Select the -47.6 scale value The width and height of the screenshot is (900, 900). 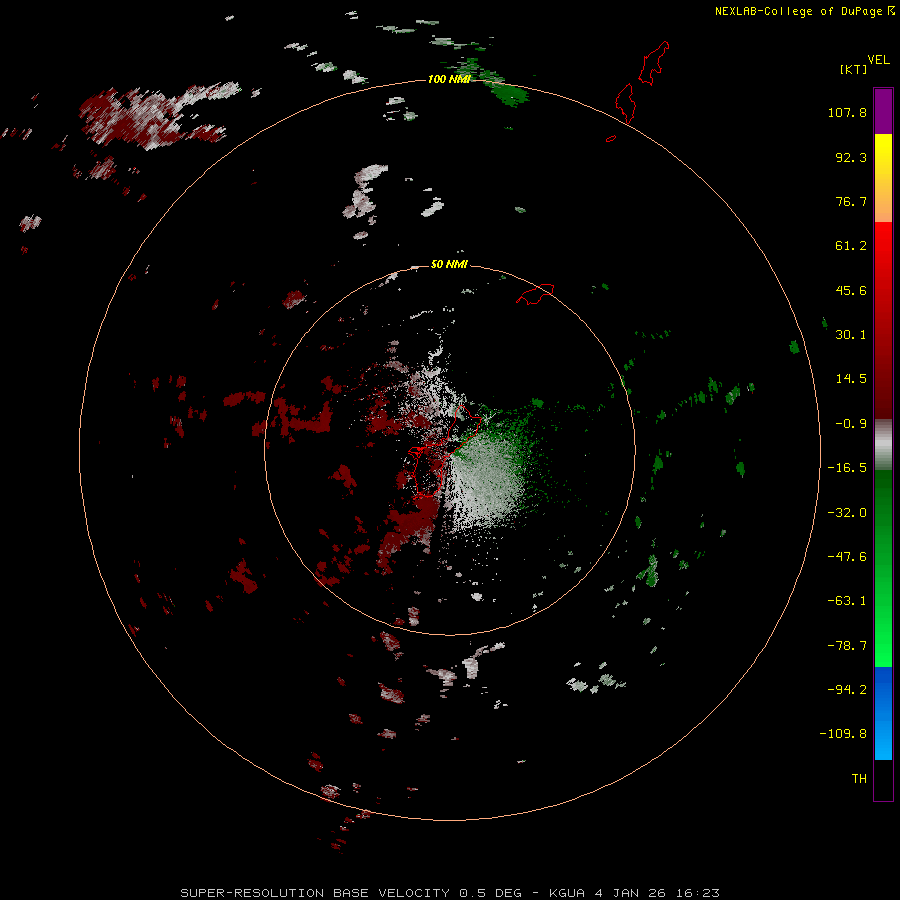(x=847, y=557)
